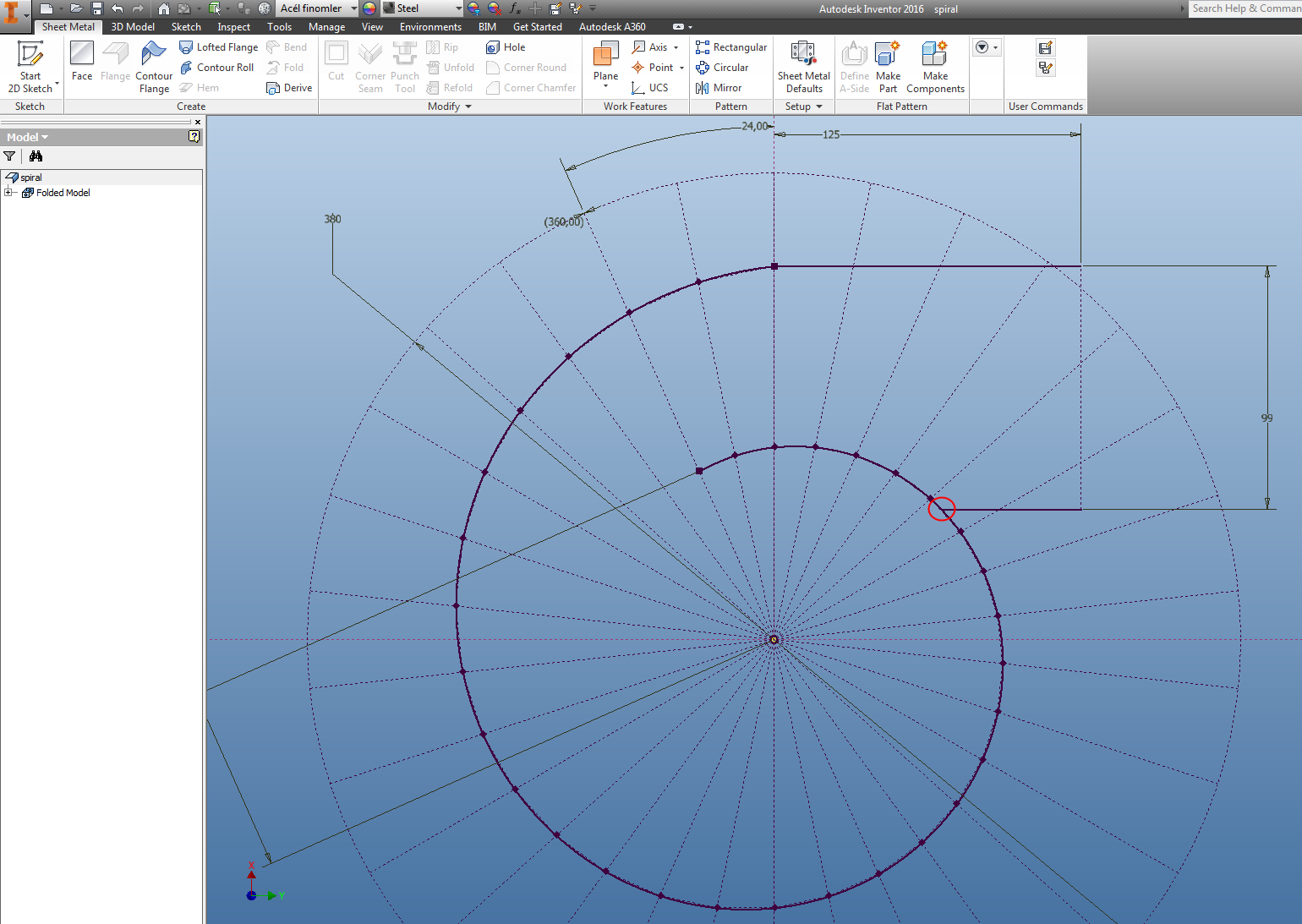Start a 2D Sketch

point(30,66)
